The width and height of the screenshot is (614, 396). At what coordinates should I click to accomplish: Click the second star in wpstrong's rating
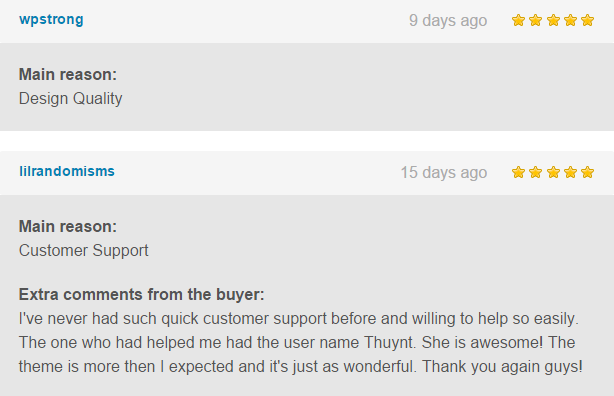pyautogui.click(x=535, y=20)
